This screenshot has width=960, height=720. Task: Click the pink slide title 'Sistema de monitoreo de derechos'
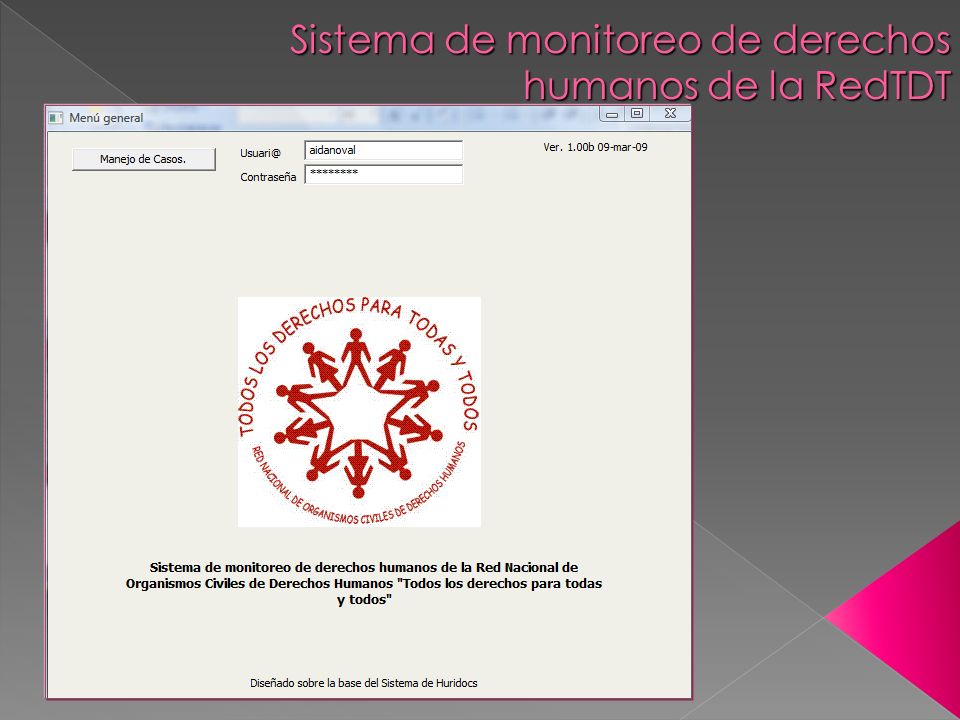coord(620,40)
